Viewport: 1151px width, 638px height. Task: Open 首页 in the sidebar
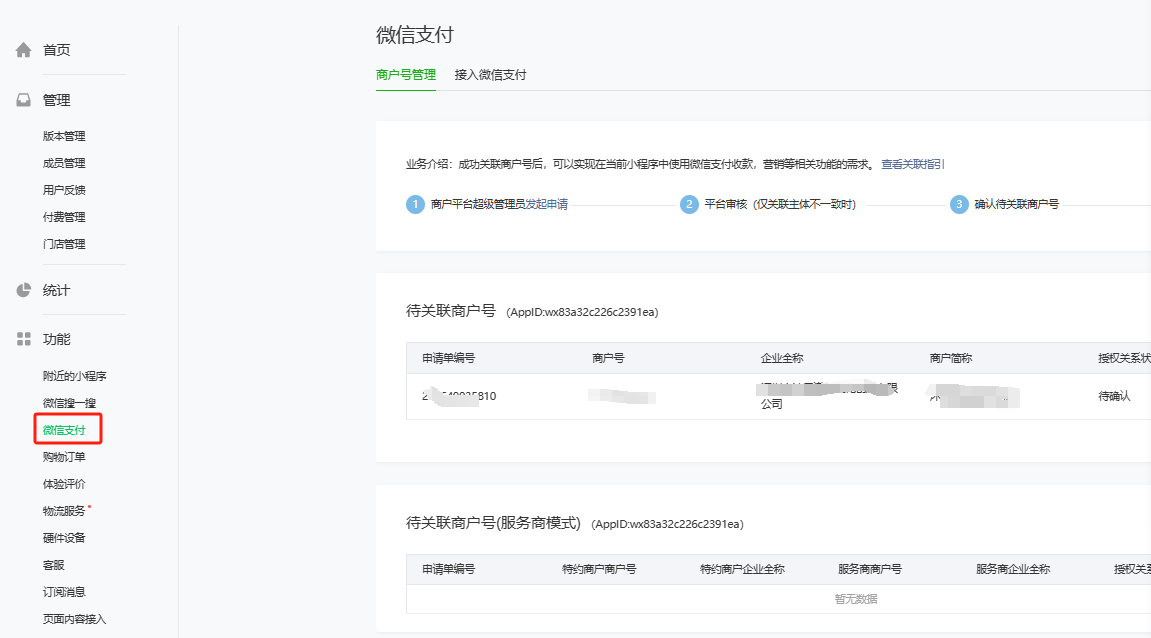(x=57, y=50)
